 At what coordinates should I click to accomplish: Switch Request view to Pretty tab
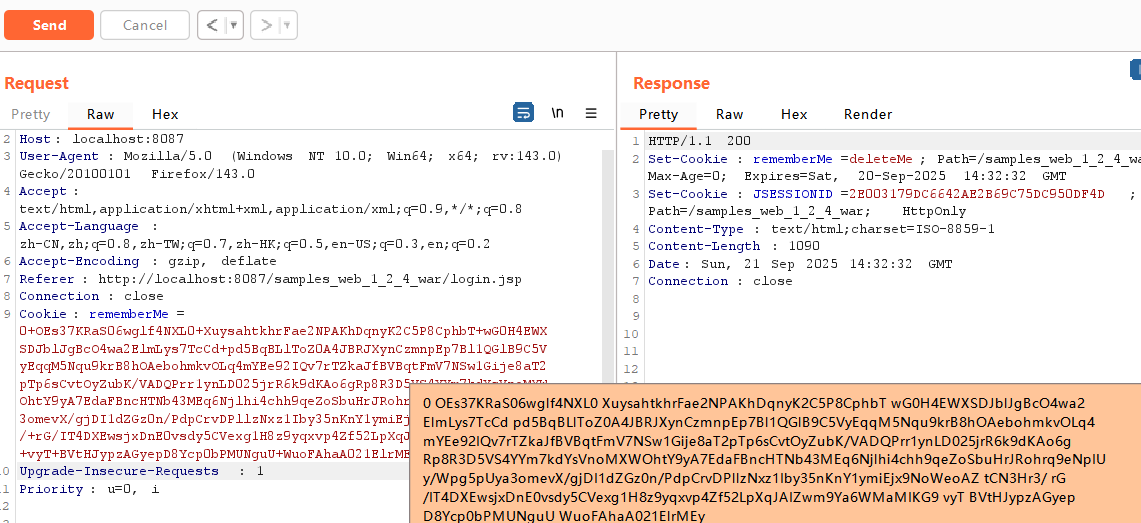point(30,114)
